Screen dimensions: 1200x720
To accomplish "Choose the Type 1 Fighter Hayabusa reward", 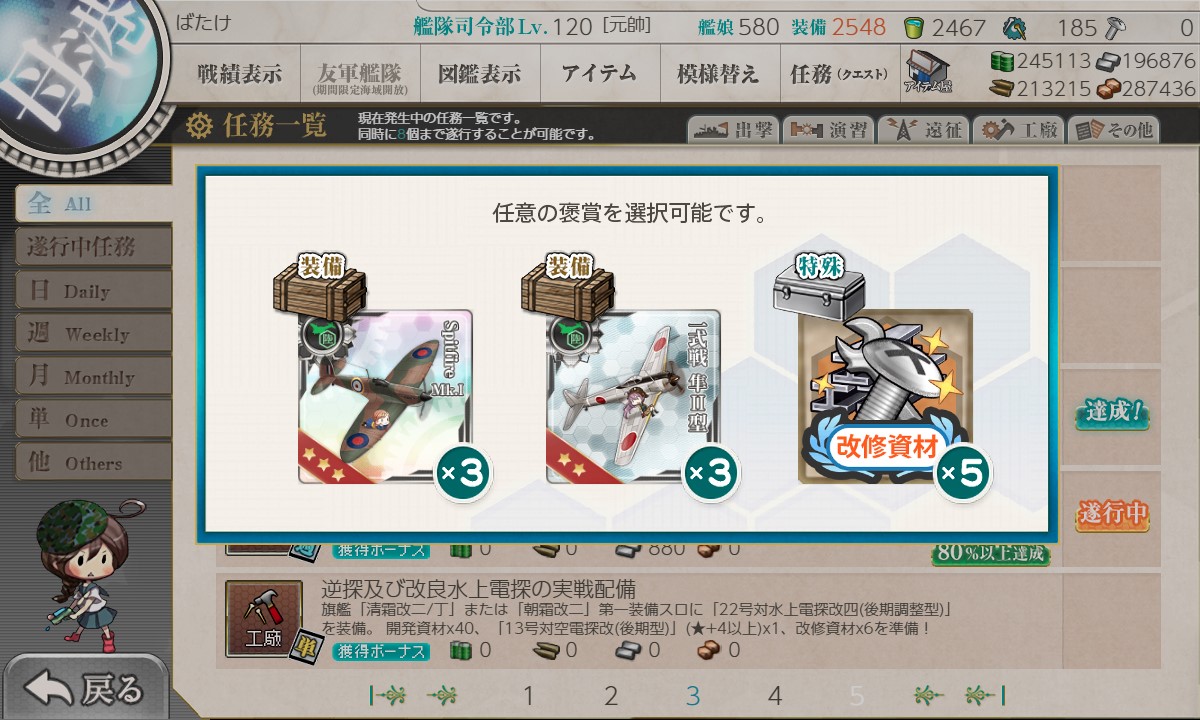I will (633, 396).
